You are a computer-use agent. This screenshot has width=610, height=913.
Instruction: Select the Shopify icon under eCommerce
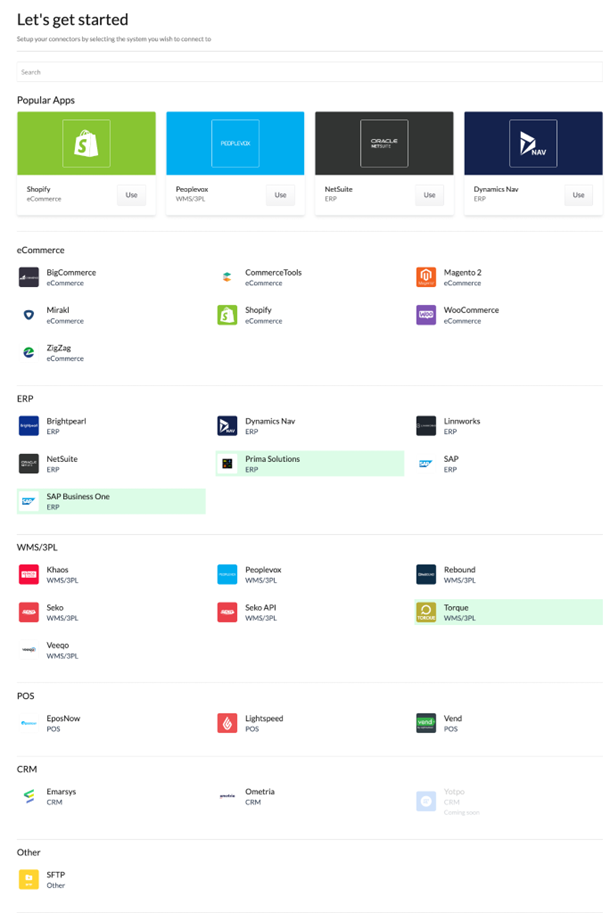pyautogui.click(x=227, y=315)
